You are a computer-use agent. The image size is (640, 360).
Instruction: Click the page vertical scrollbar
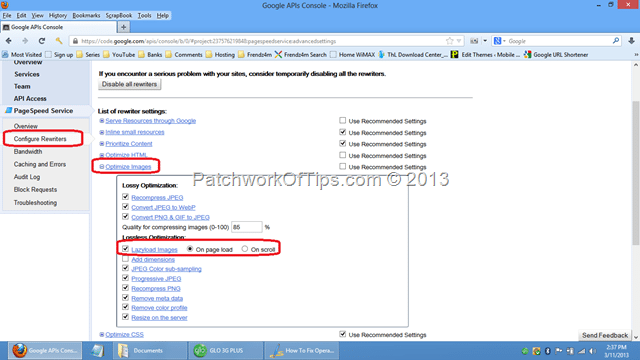pos(636,173)
